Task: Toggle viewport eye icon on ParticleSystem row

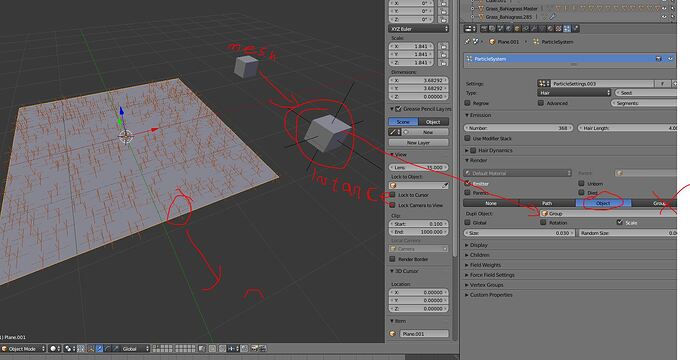Action: click(670, 59)
